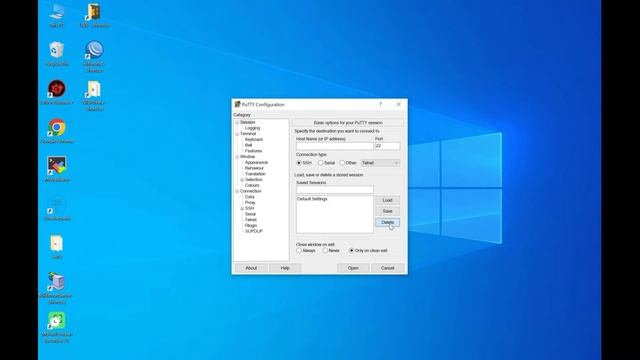Image resolution: width=640 pixels, height=360 pixels.
Task: Open Behaviour settings category
Action: point(254,168)
